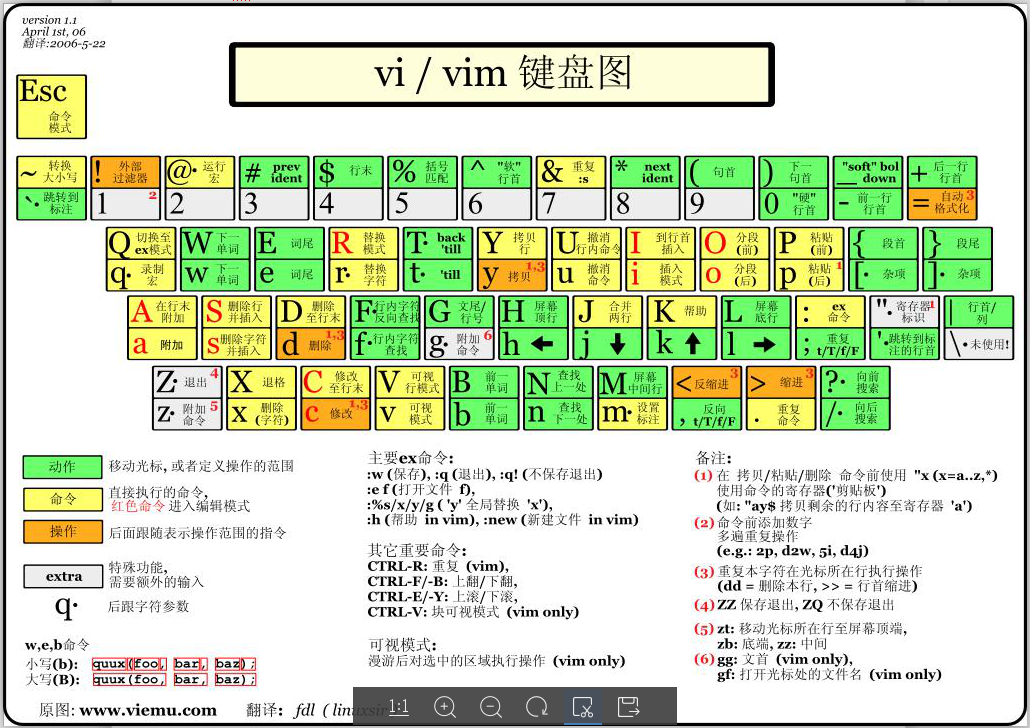This screenshot has height=728, width=1030.
Task: Click the '备注:' notes heading
Action: pos(713,458)
